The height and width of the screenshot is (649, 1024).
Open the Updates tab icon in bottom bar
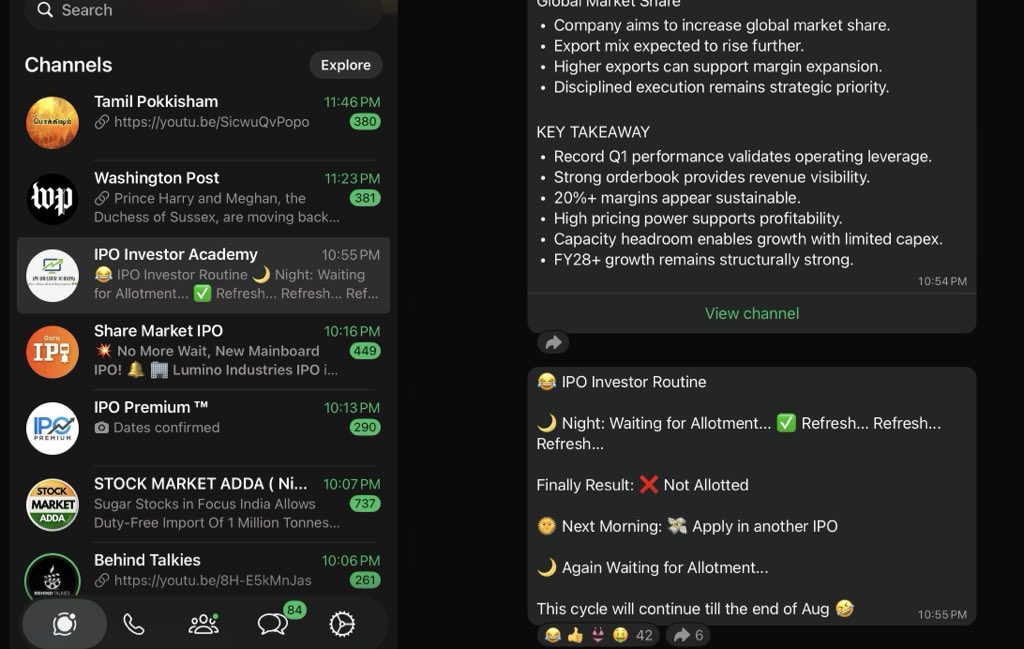tap(65, 624)
